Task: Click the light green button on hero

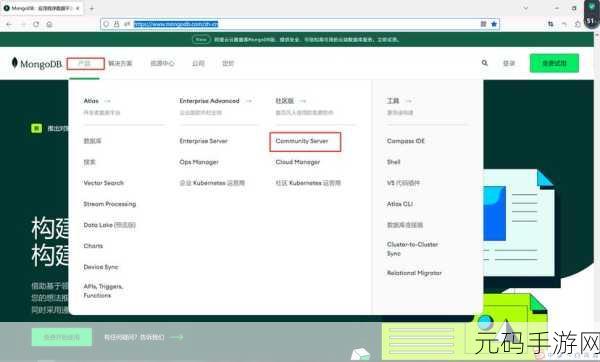Action: (62, 337)
